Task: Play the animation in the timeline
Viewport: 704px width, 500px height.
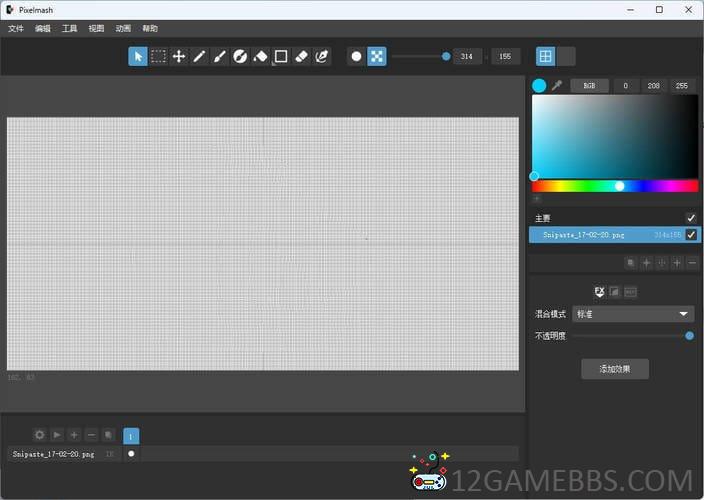Action: (x=57, y=435)
